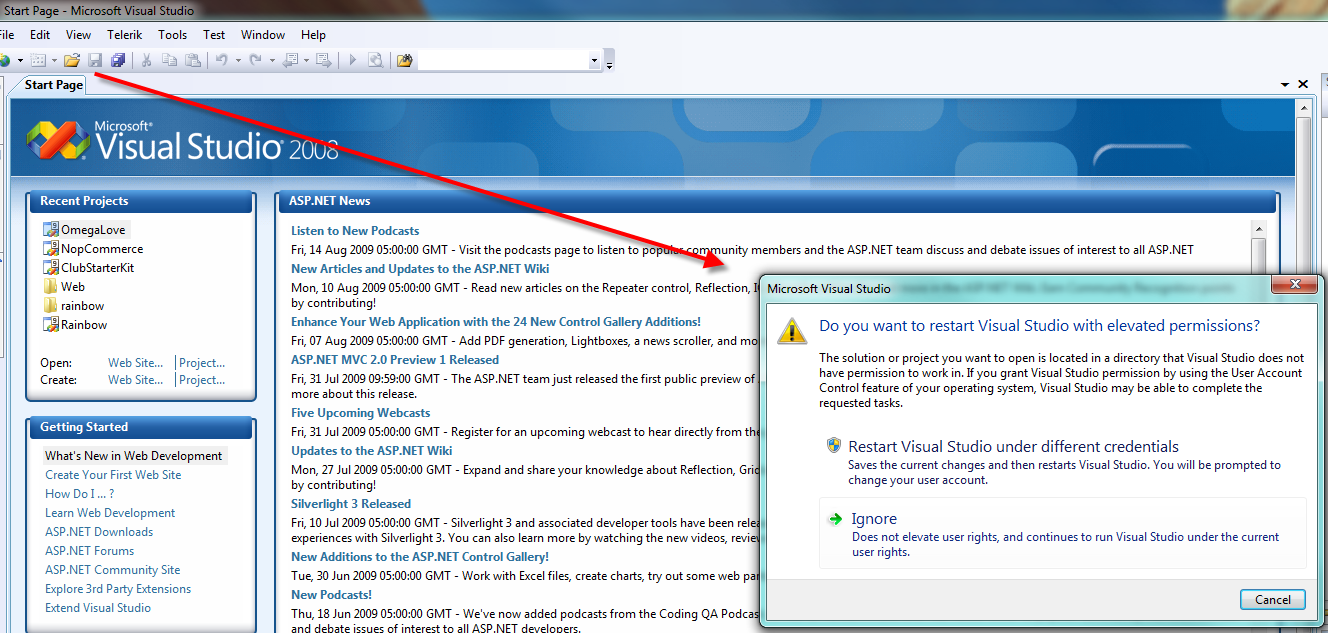The image size is (1328, 633).
Task: Open the Window menu
Action: click(263, 35)
